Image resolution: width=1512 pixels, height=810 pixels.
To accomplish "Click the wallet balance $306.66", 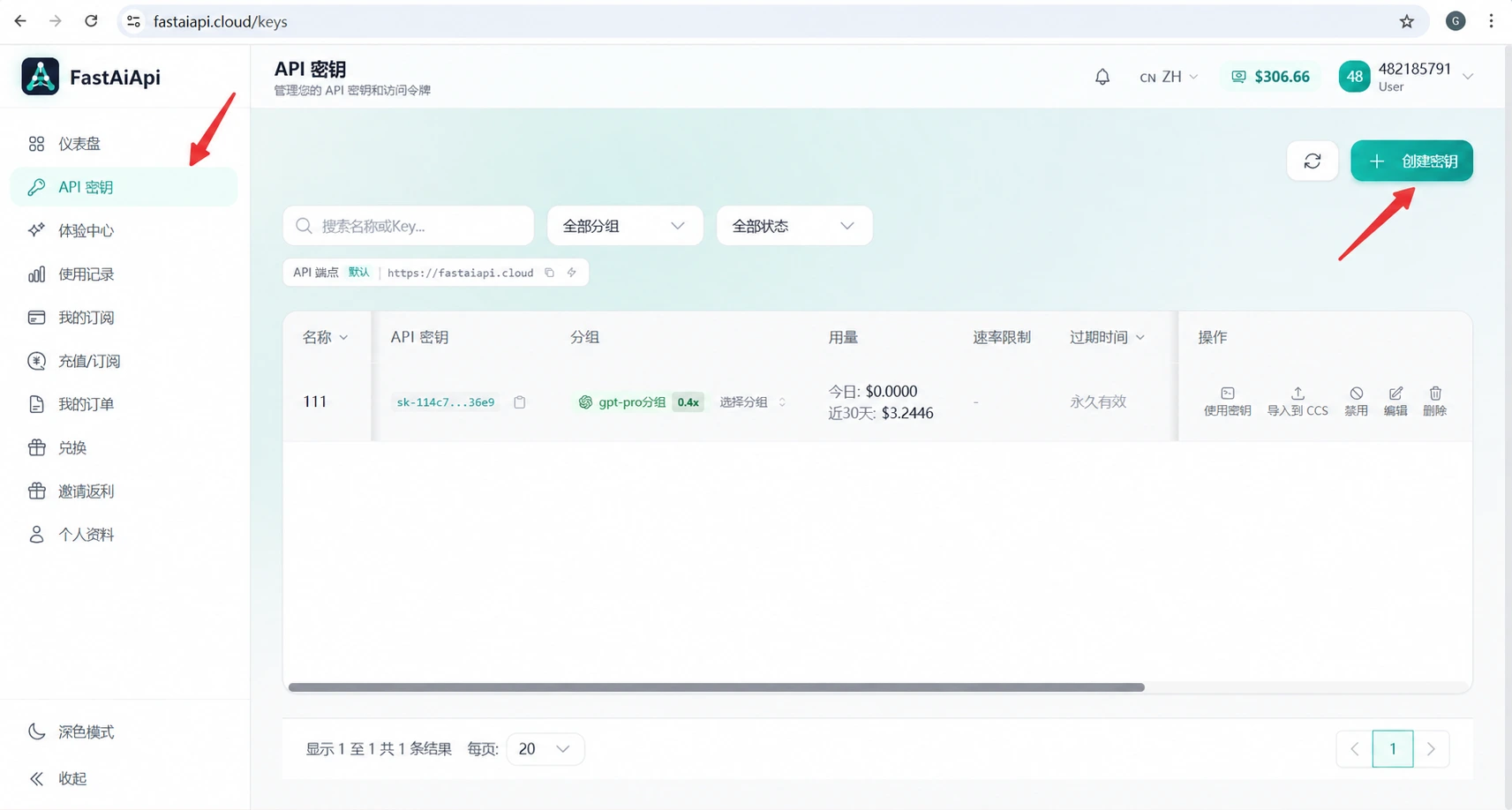I will pos(1271,77).
